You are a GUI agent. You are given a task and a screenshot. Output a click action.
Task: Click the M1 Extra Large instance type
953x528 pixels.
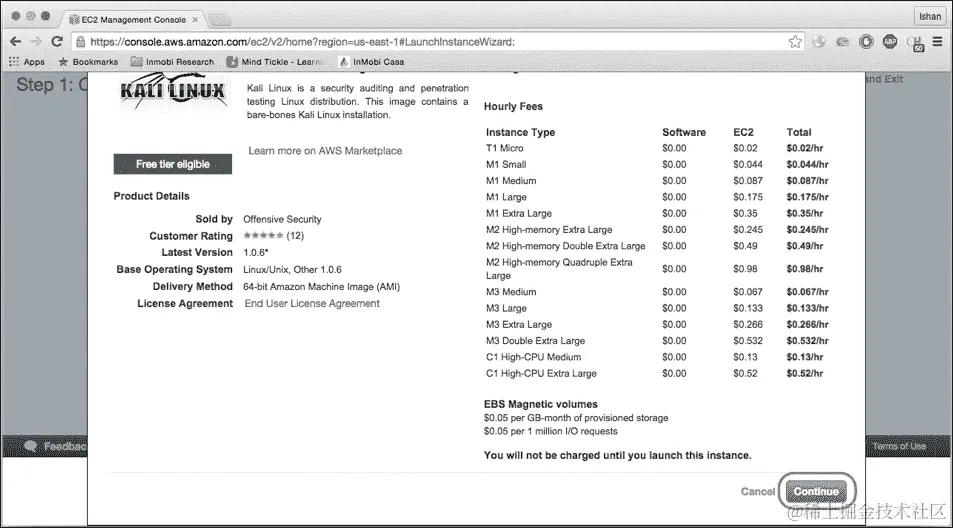(518, 213)
